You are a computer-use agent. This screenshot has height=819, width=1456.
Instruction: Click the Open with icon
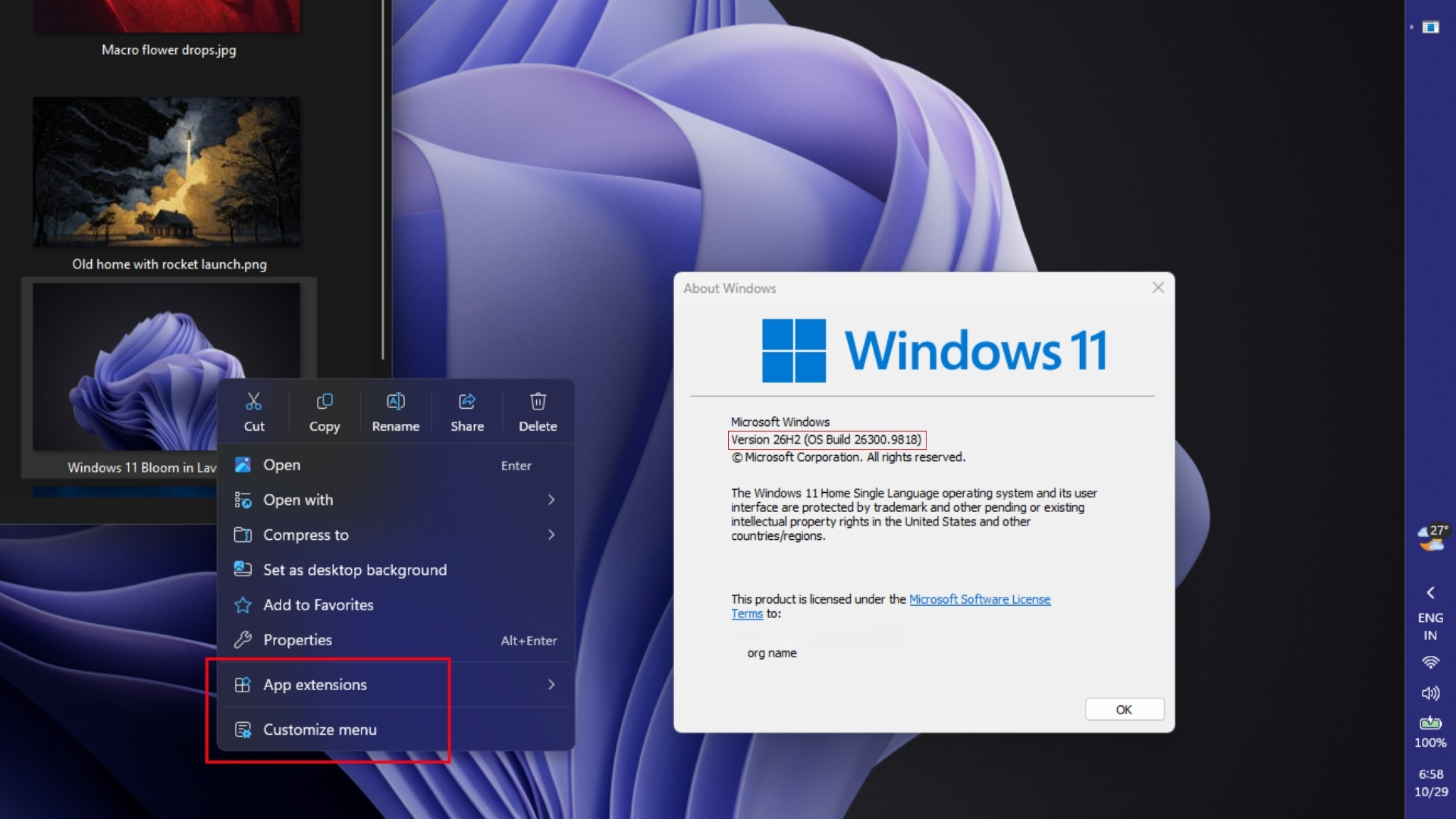(x=243, y=500)
